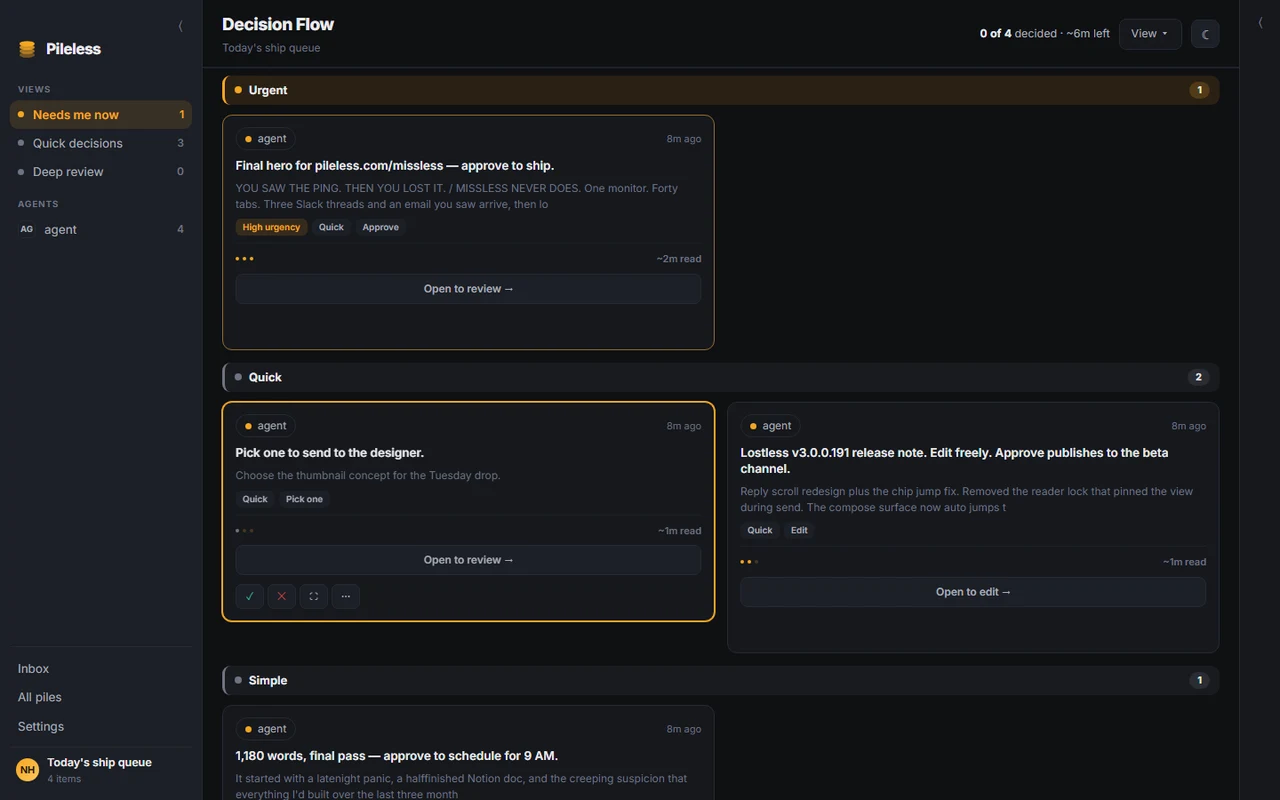
Task: Expand thumbnail card with fullscreen icon
Action: click(x=314, y=596)
